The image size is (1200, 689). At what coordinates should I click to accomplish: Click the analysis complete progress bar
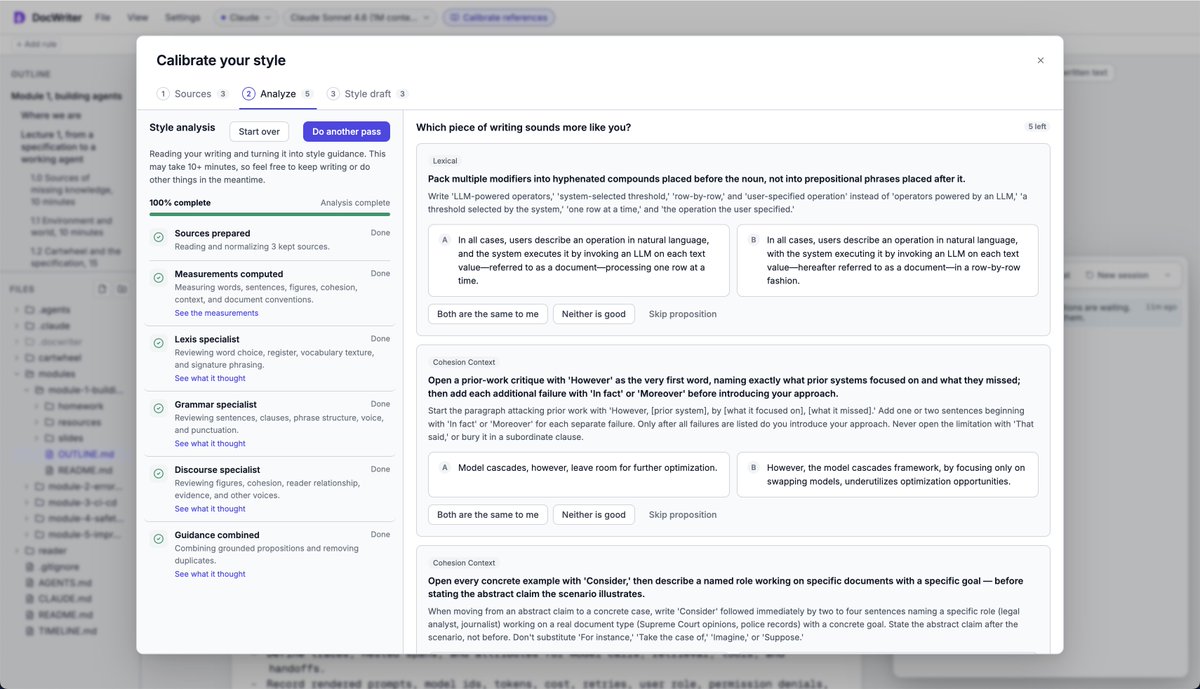[x=270, y=214]
